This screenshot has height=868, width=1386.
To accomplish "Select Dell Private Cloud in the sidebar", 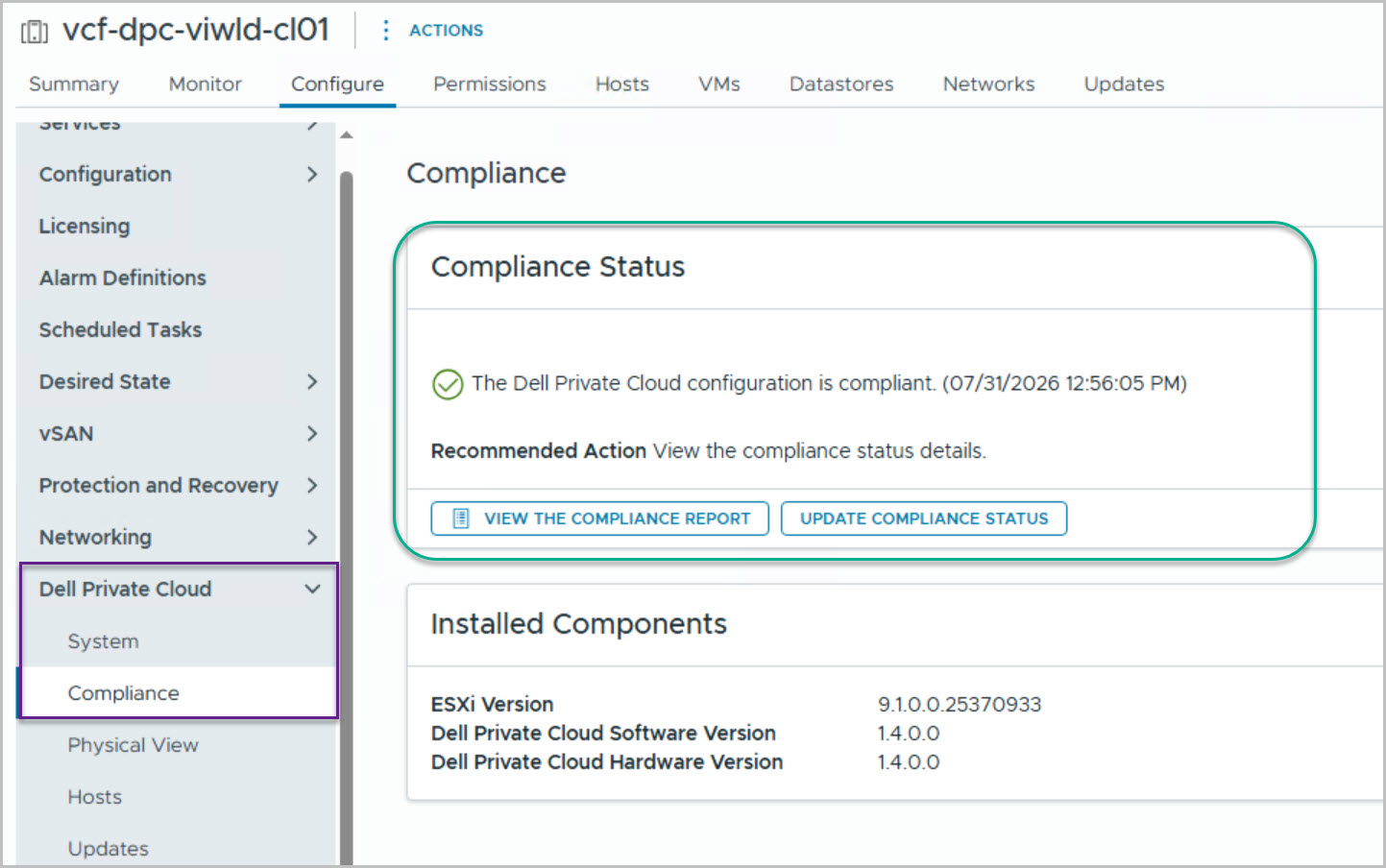I will point(126,590).
